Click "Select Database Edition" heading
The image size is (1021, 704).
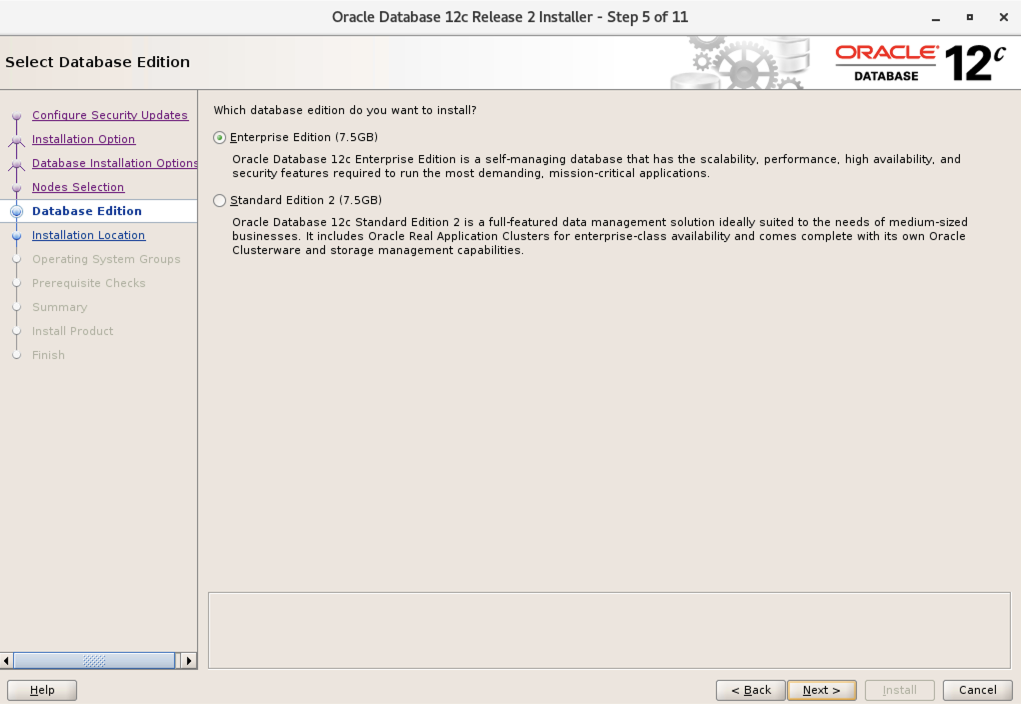tap(98, 62)
